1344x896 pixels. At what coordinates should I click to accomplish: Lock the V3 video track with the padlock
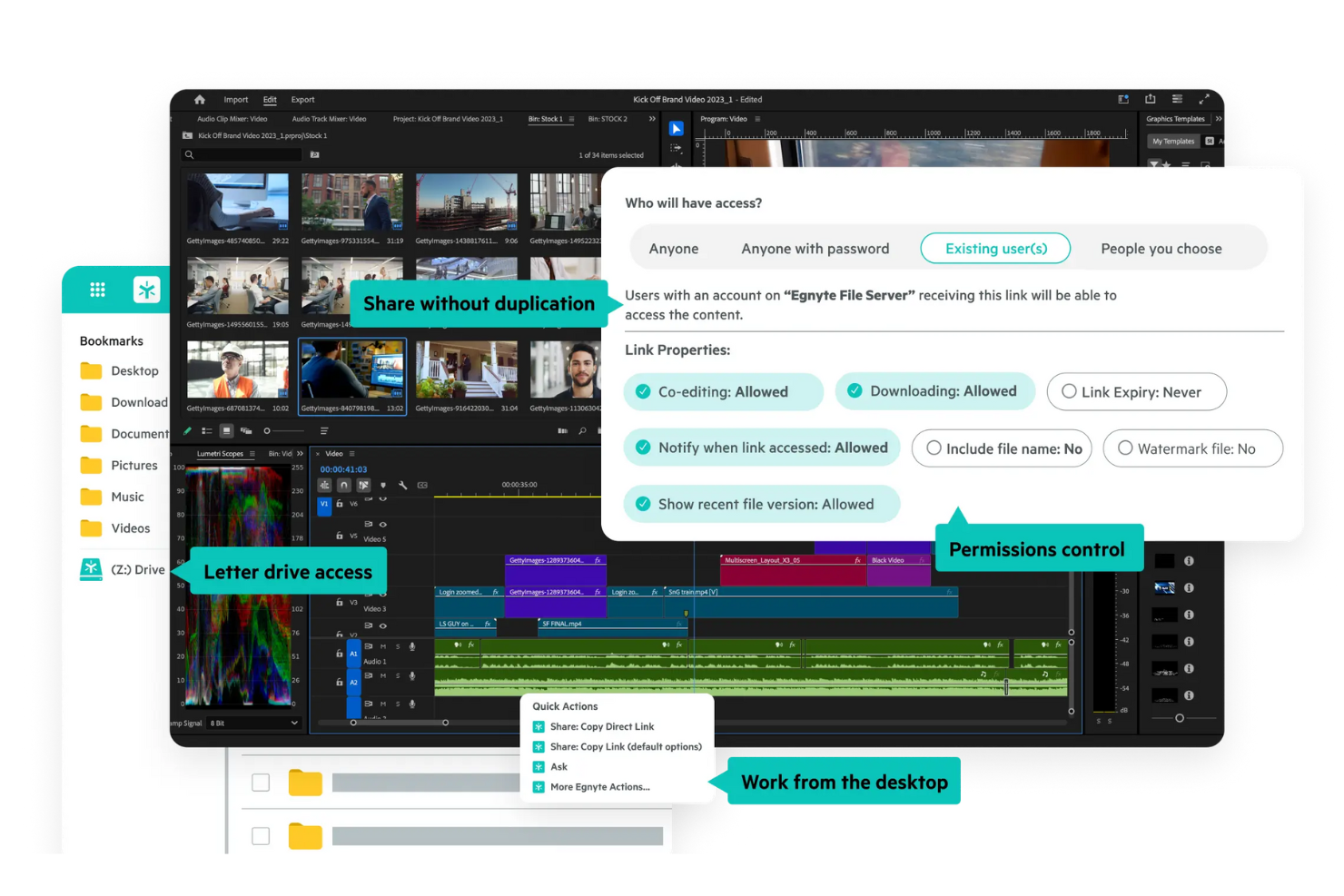[x=339, y=600]
